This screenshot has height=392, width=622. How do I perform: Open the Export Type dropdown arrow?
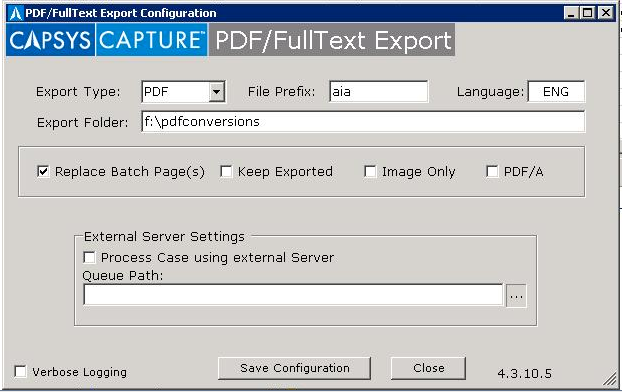[217, 92]
